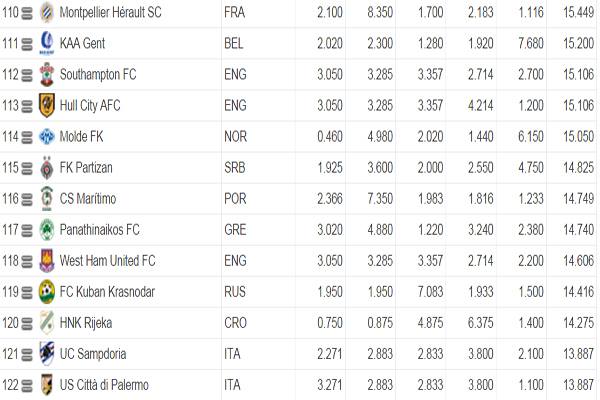Viewport: 600px width, 400px height.
Task: Click the FK Partizan crest icon
Action: pos(46,168)
